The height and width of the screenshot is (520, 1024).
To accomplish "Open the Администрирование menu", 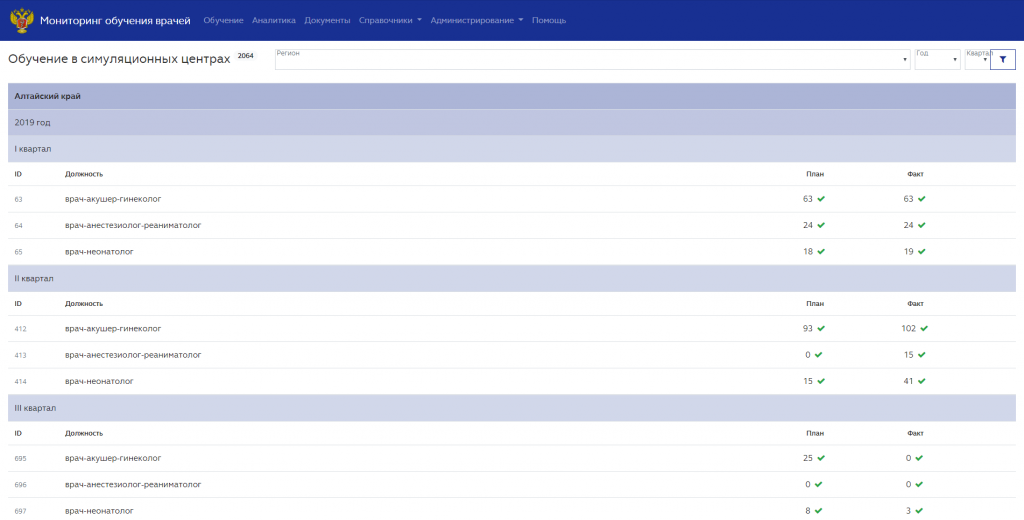I will coord(477,20).
